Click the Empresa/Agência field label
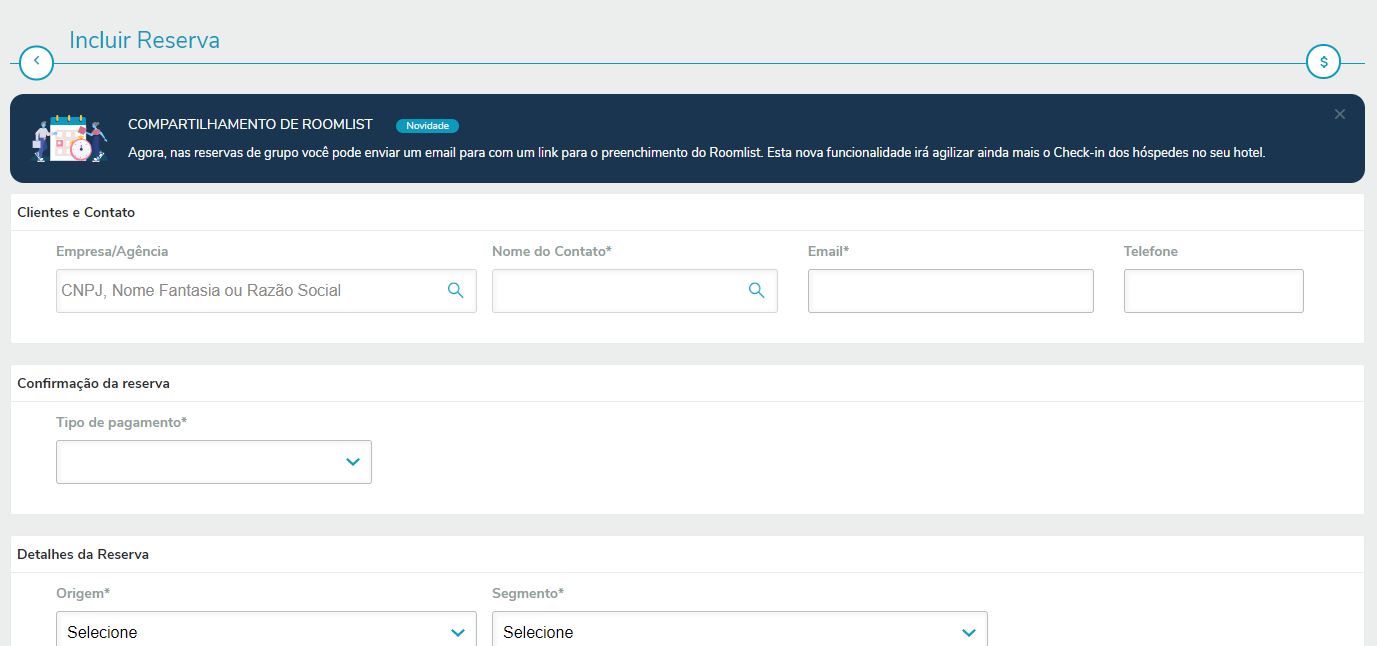Screen dimensions: 1377x646 112,252
